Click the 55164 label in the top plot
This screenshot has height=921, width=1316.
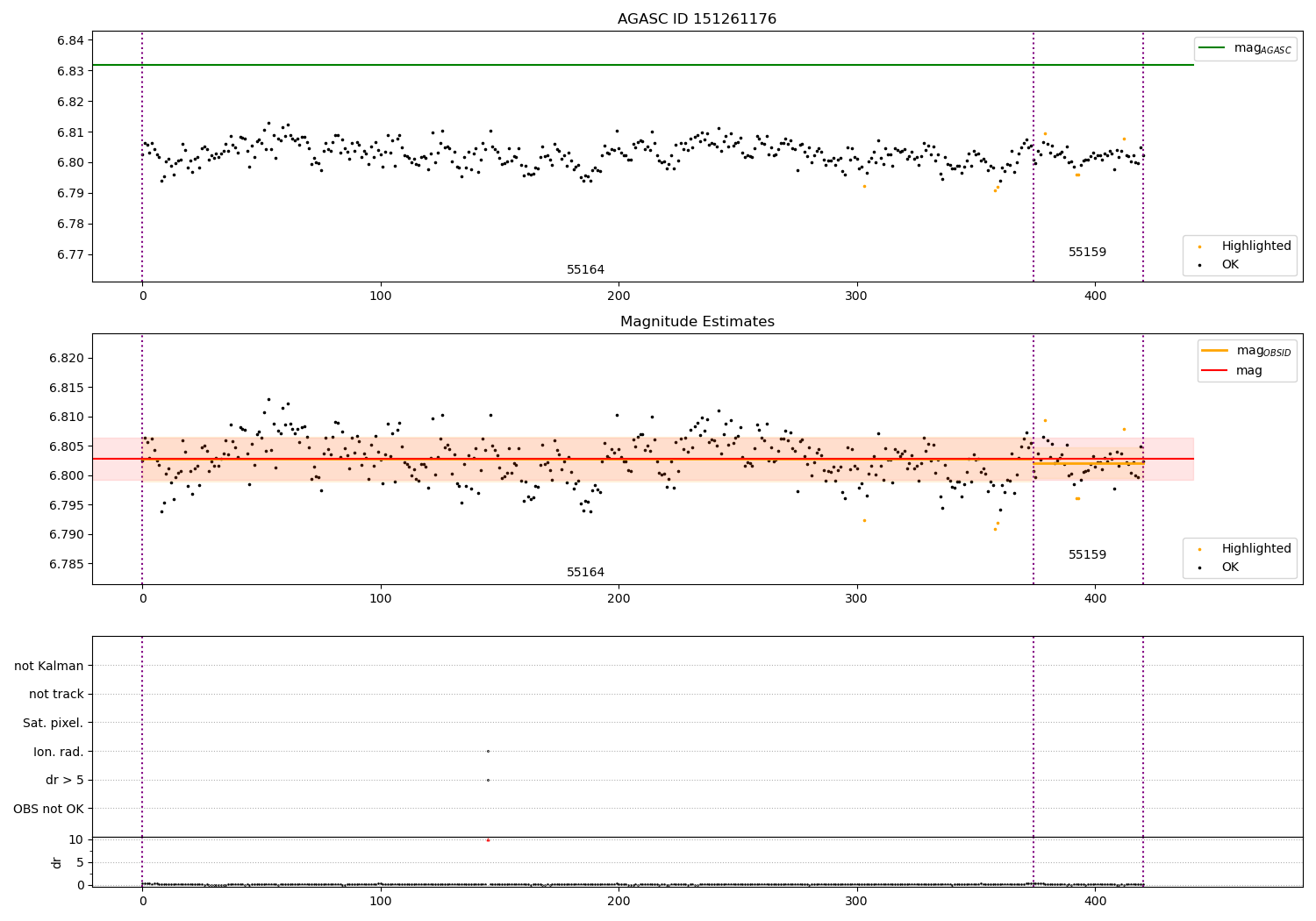[585, 270]
